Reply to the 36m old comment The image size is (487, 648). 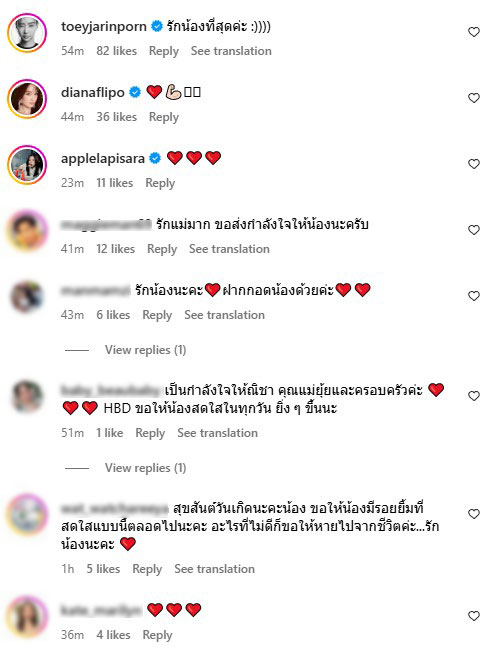click(x=157, y=635)
